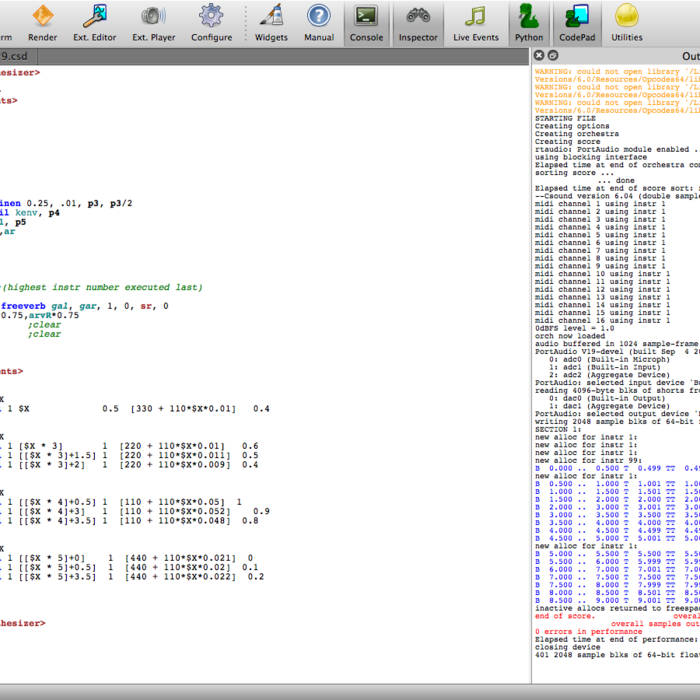Click the '0 errors in performance' message
700x700 pixels.
coord(590,631)
